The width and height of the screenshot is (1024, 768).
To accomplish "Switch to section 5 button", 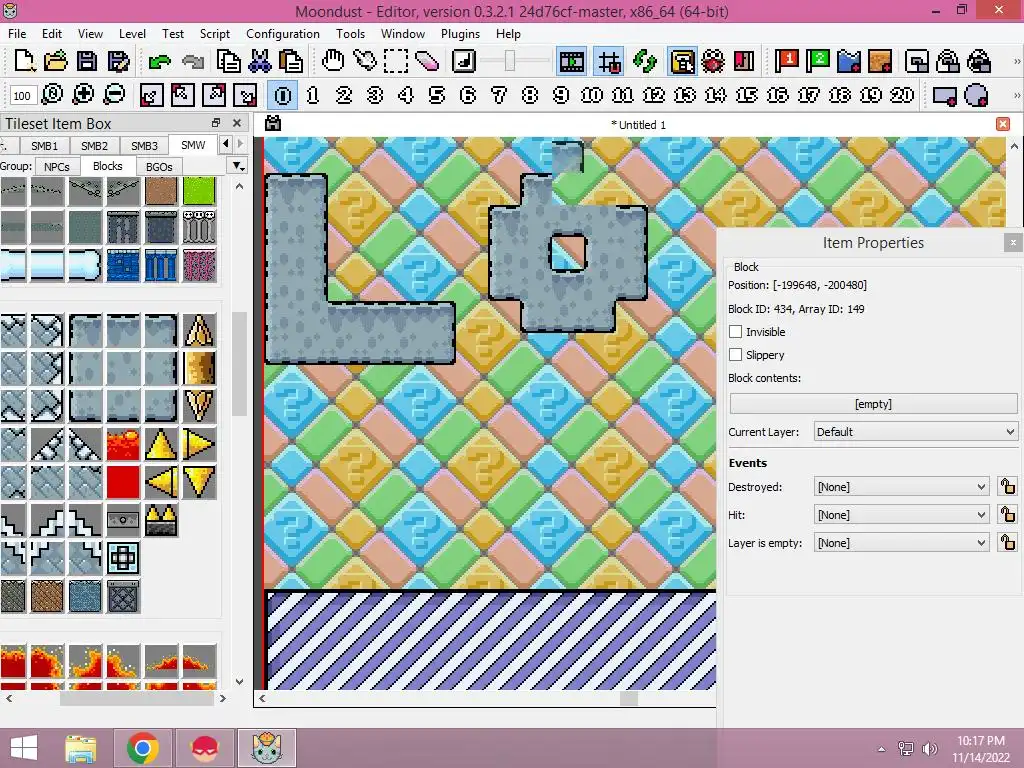I will coord(437,95).
